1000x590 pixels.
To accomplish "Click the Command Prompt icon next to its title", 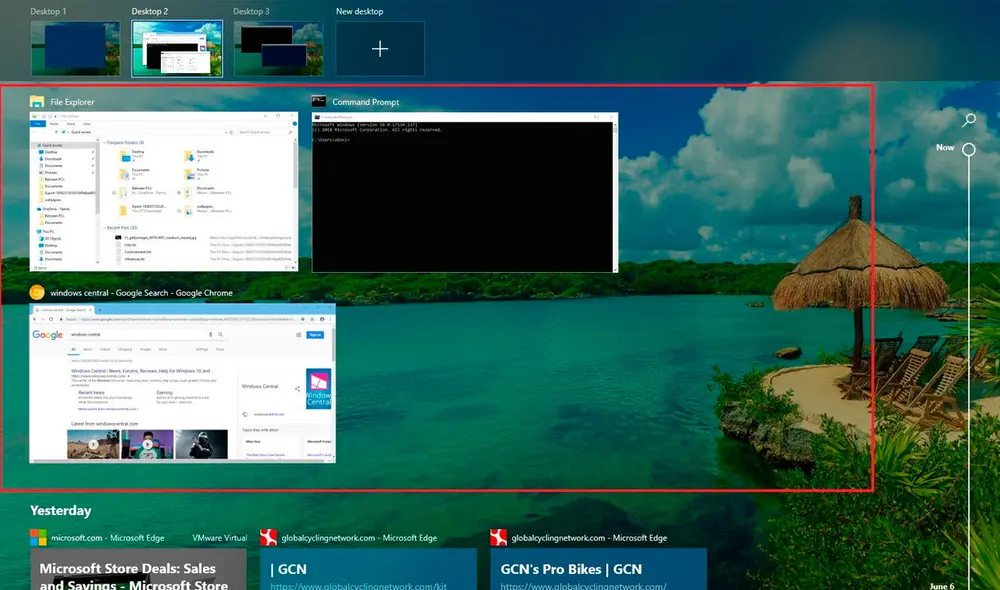I will 318,101.
